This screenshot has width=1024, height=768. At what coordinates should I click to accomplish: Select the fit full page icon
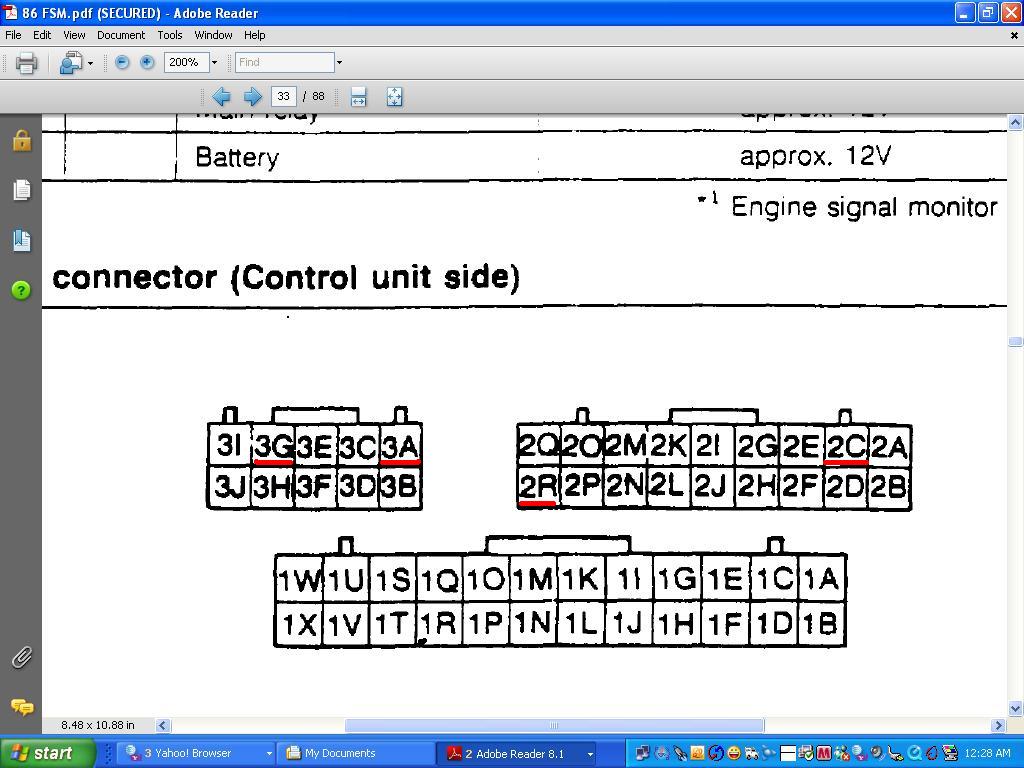[394, 97]
